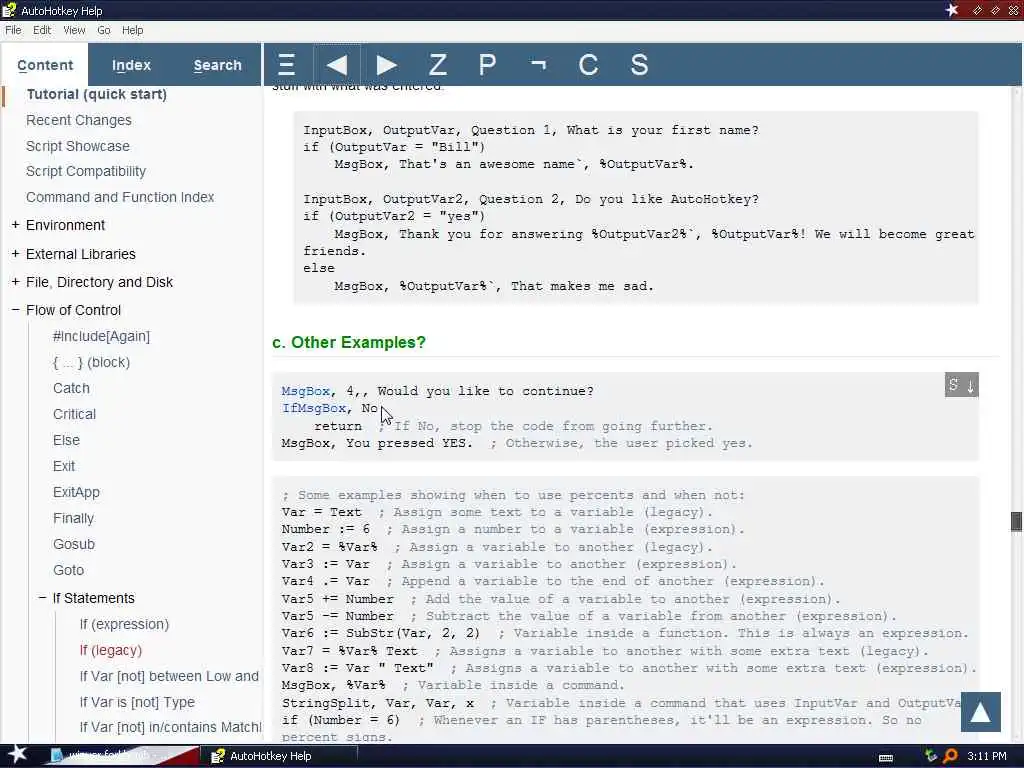1024x768 pixels.
Task: Click the 3:11 PM taskbar clock
Action: 987,756
